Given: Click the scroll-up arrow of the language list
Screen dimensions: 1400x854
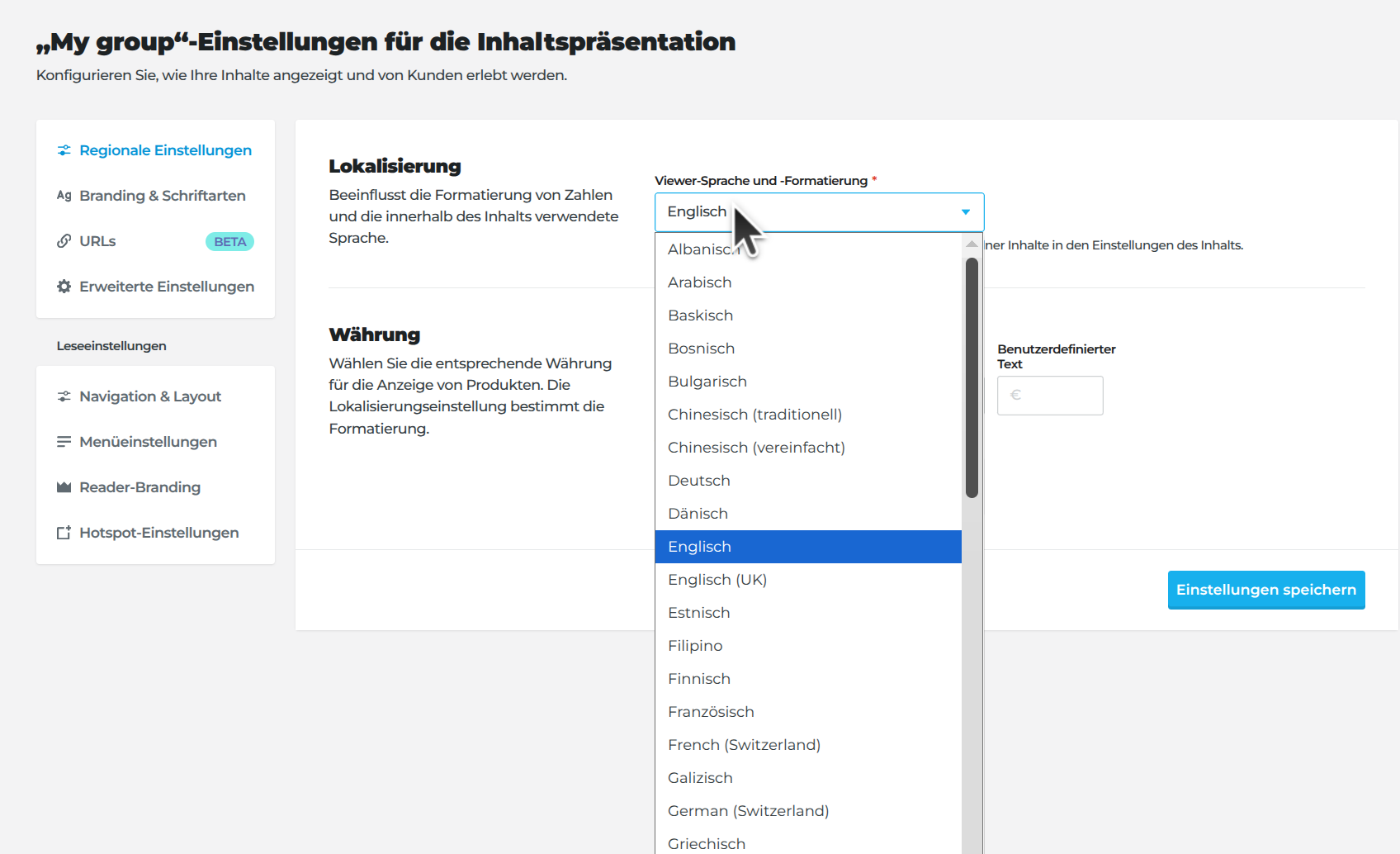Looking at the screenshot, I should point(972,244).
